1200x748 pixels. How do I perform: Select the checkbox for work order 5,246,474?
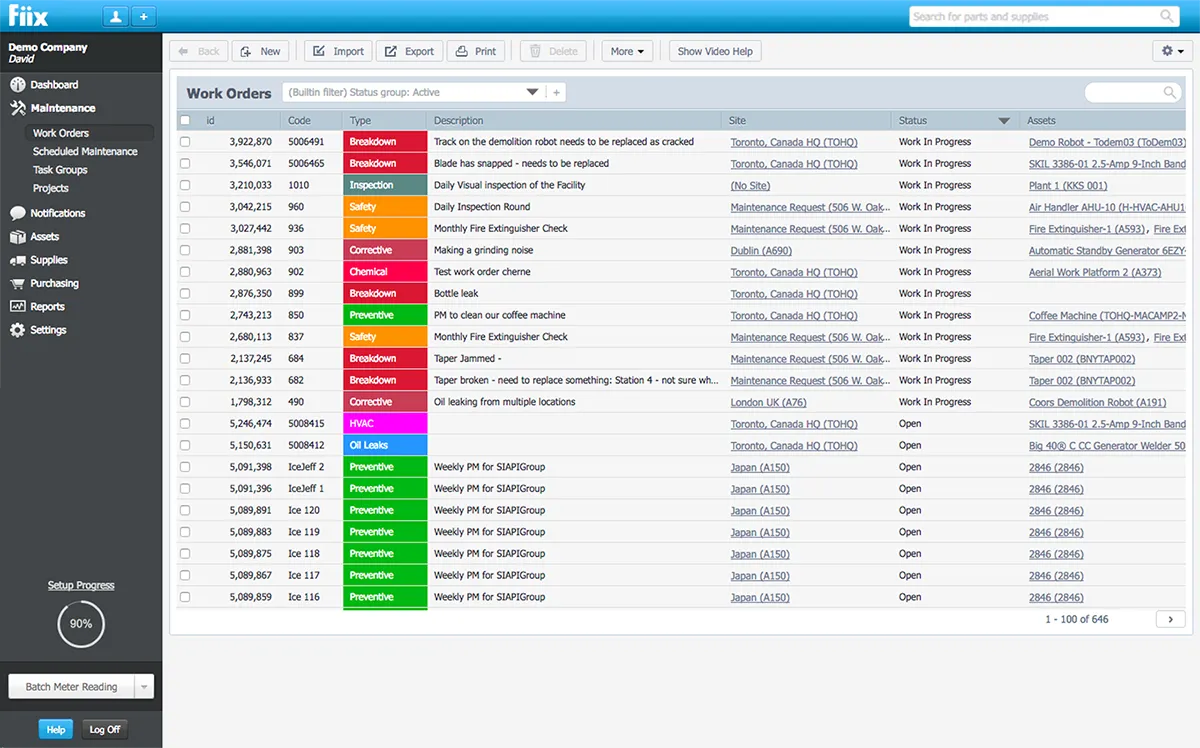tap(184, 424)
